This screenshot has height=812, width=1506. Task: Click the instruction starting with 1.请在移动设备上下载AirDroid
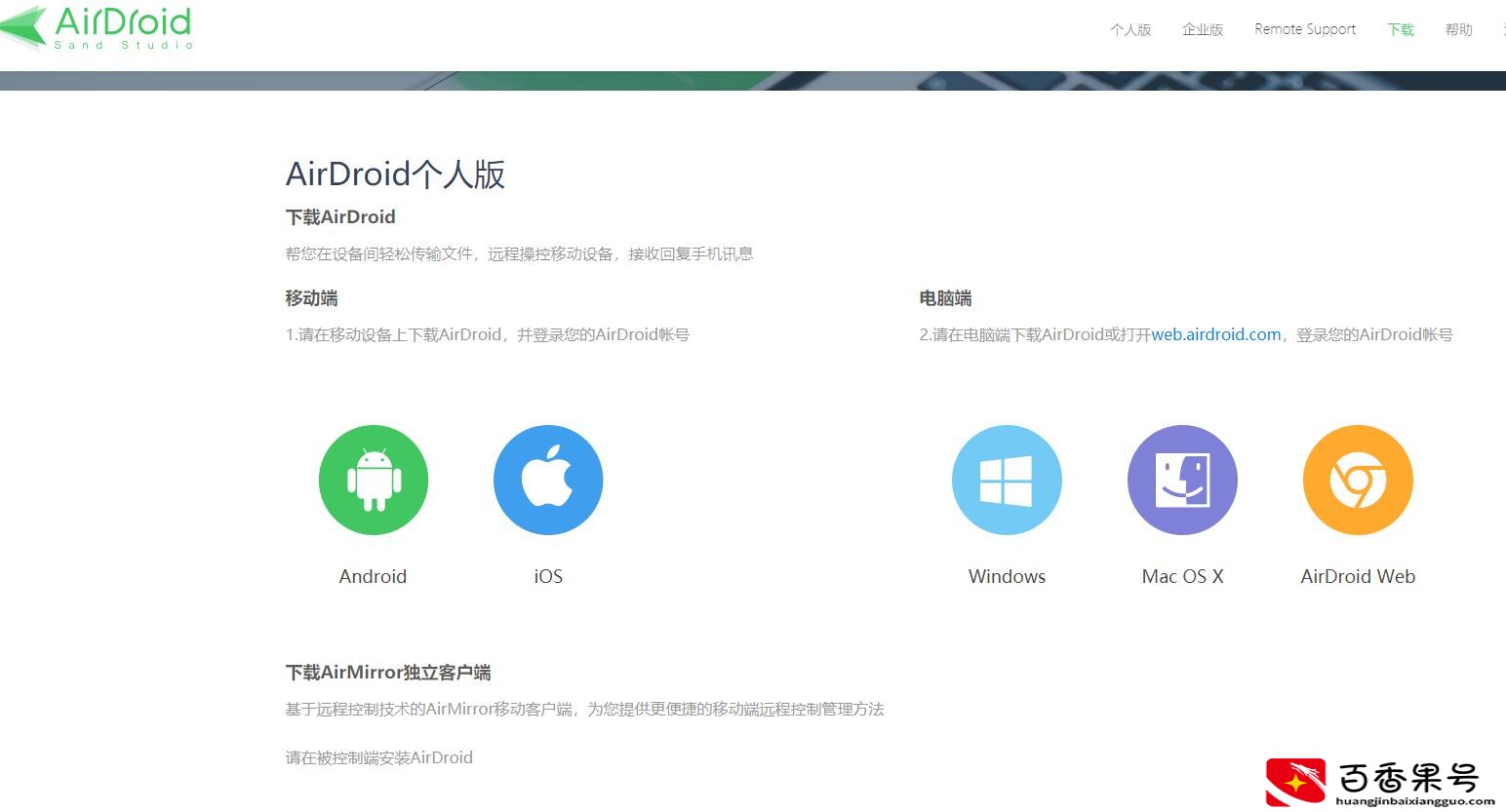pos(487,334)
